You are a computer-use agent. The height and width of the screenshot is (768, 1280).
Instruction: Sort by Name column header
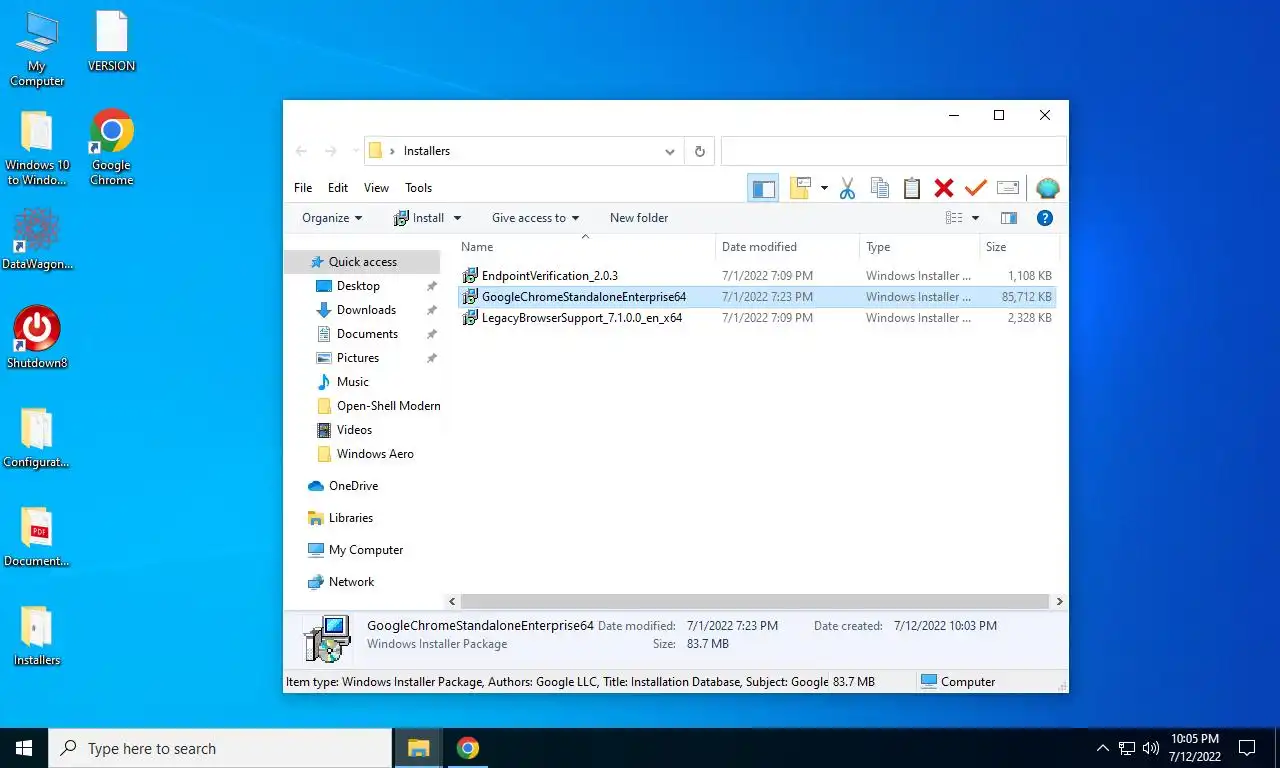[x=585, y=247]
